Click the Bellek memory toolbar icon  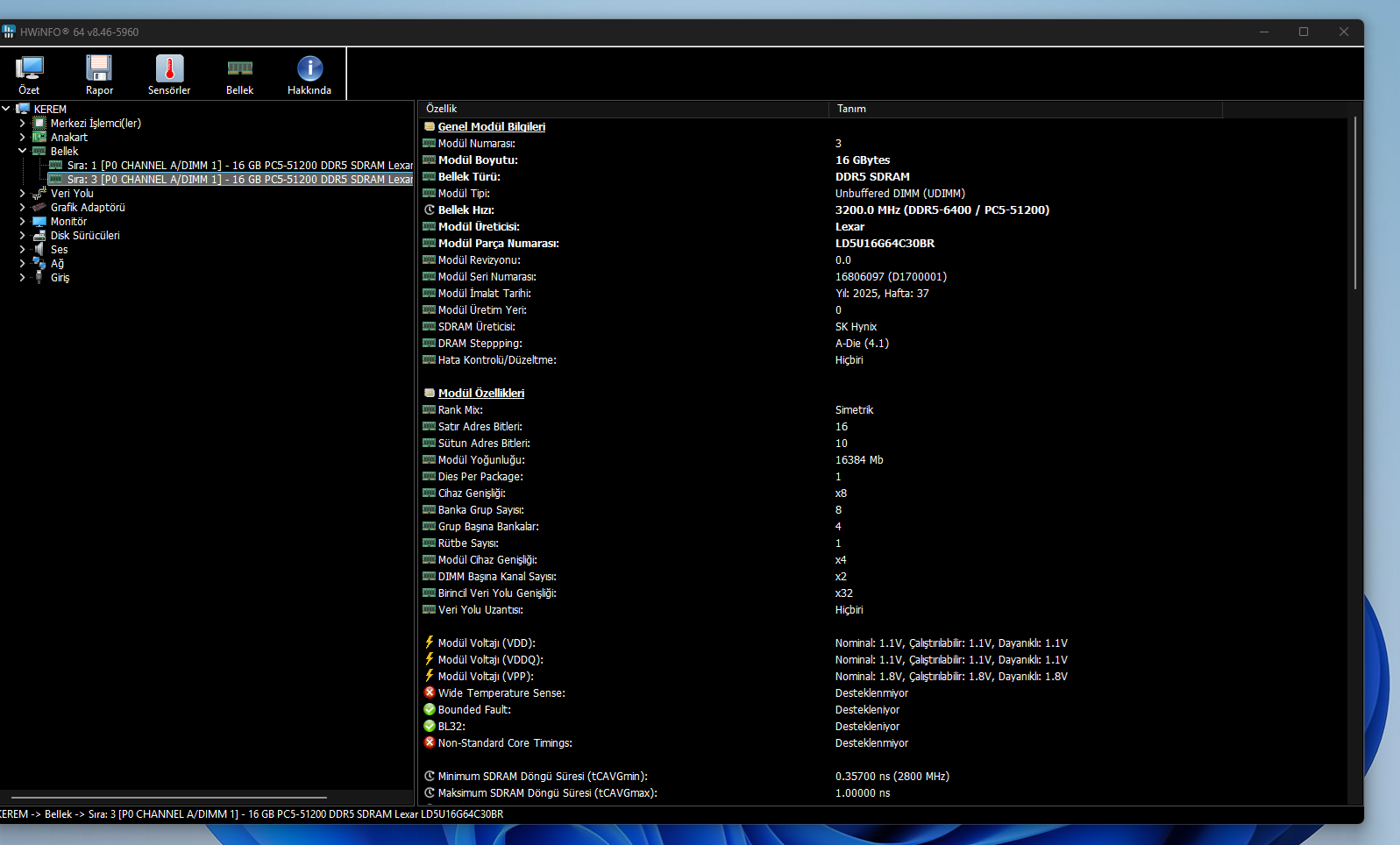tap(239, 68)
